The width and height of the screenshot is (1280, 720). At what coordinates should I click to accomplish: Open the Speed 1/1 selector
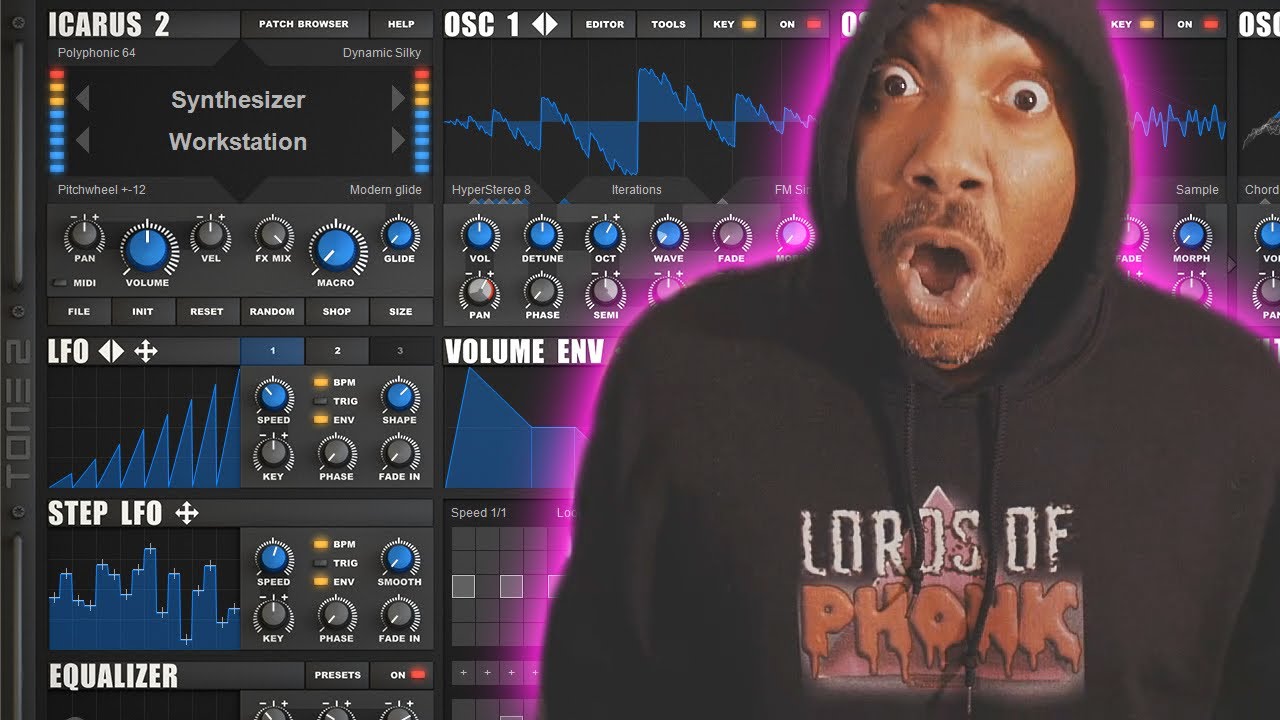coord(479,513)
